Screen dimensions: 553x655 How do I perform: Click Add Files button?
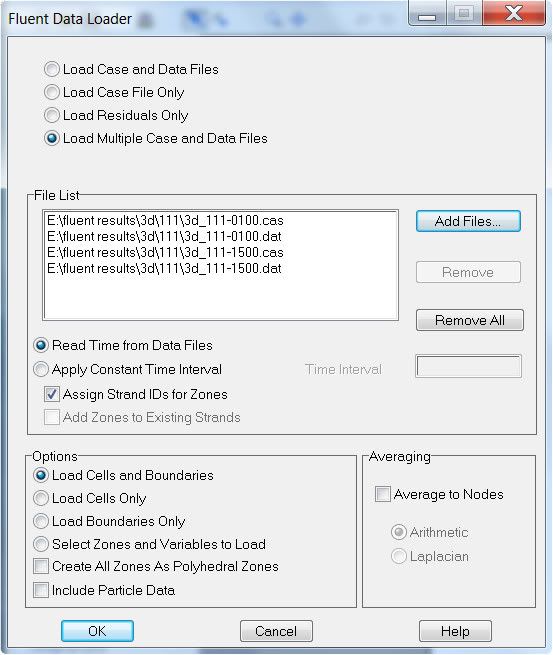click(468, 221)
